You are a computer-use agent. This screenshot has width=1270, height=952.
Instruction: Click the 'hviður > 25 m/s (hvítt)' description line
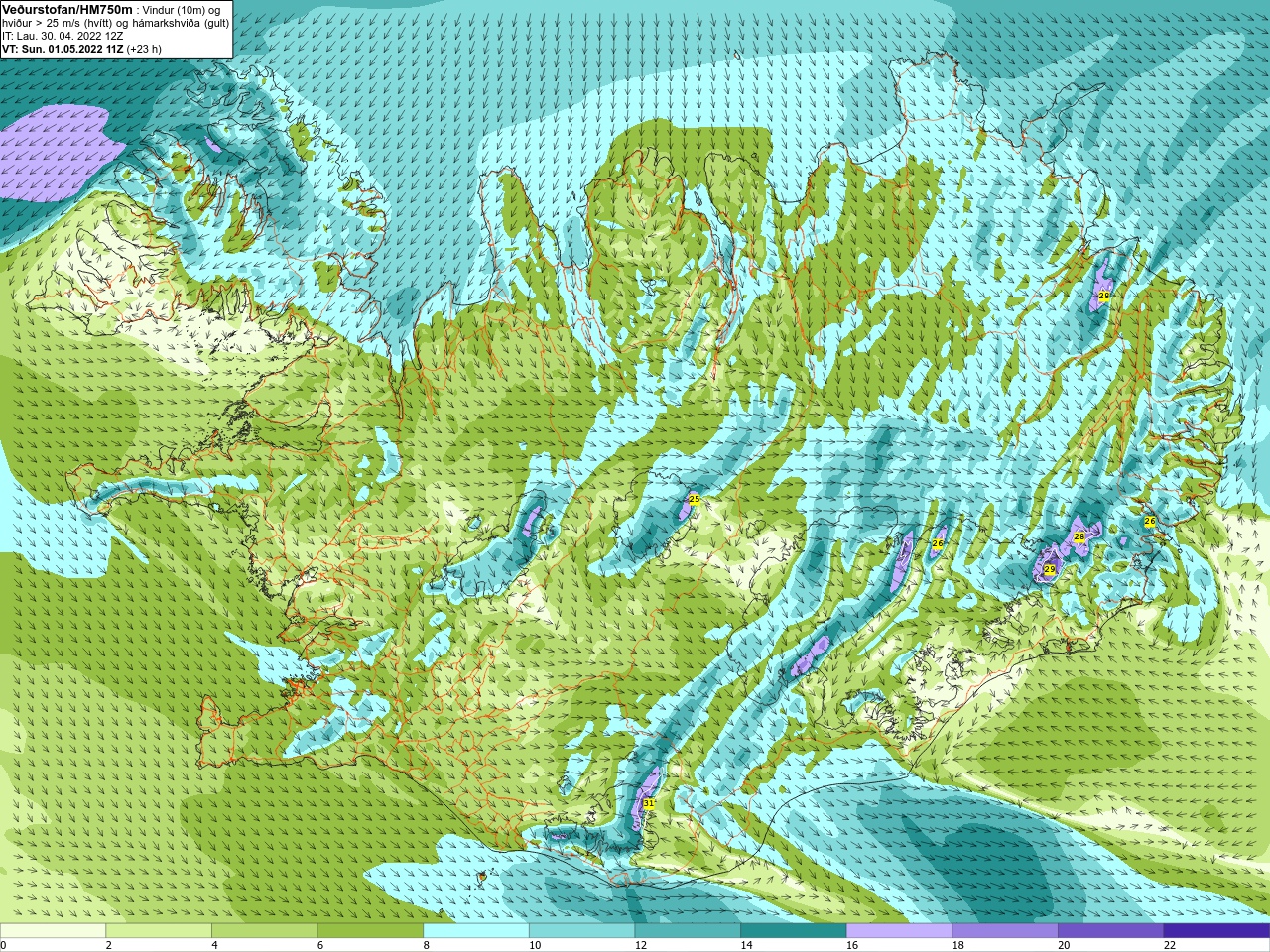coord(59,23)
